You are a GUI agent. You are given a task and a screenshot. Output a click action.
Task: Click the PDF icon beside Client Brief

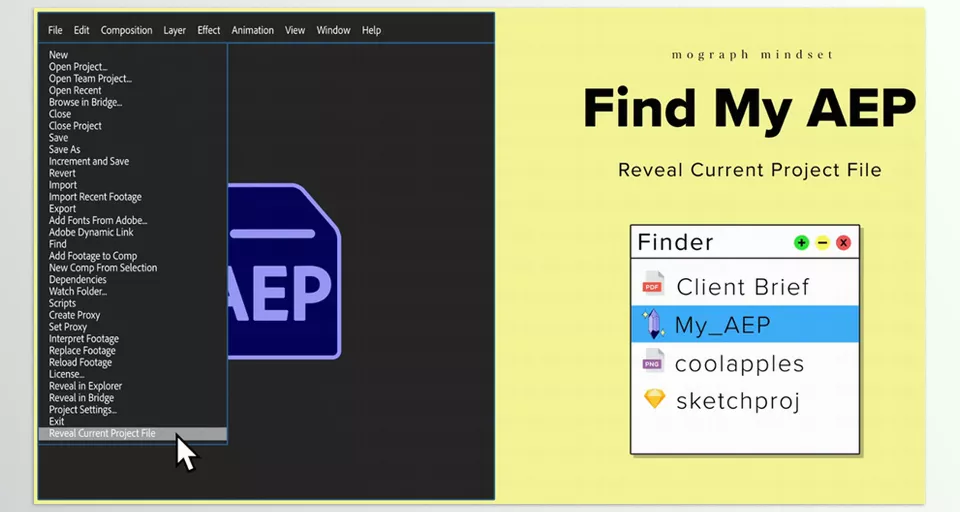[653, 284]
